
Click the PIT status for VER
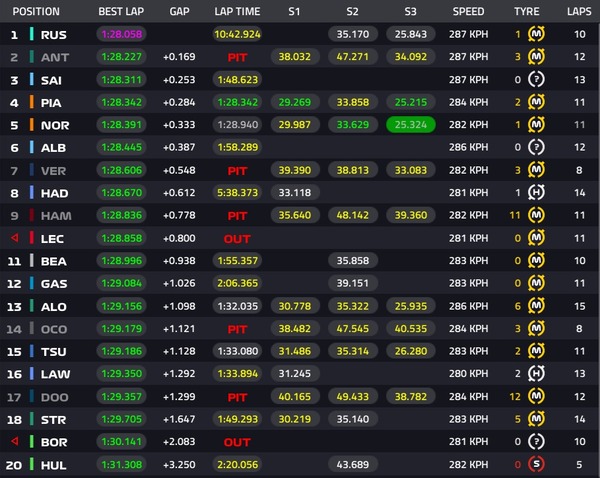tap(237, 171)
